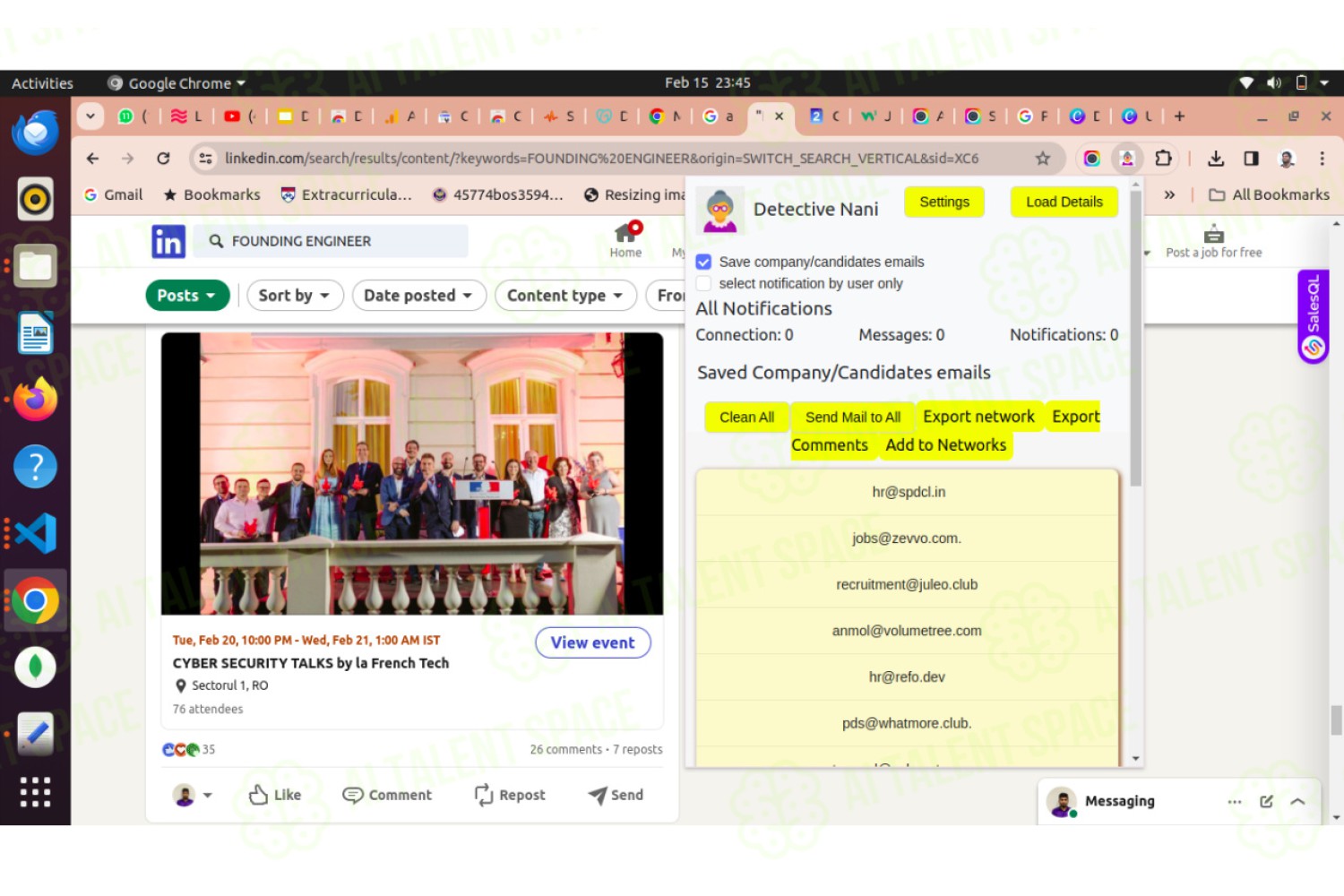
Task: Compose new message in Messaging bar
Action: point(1266,802)
